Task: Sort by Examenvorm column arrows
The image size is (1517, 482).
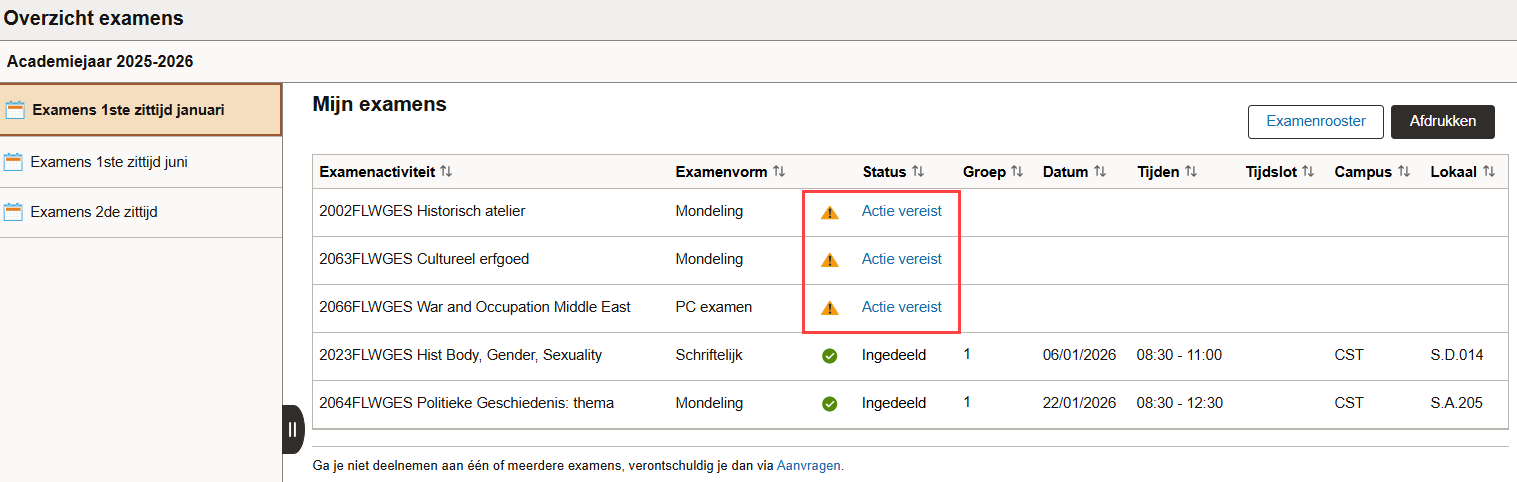Action: click(779, 172)
